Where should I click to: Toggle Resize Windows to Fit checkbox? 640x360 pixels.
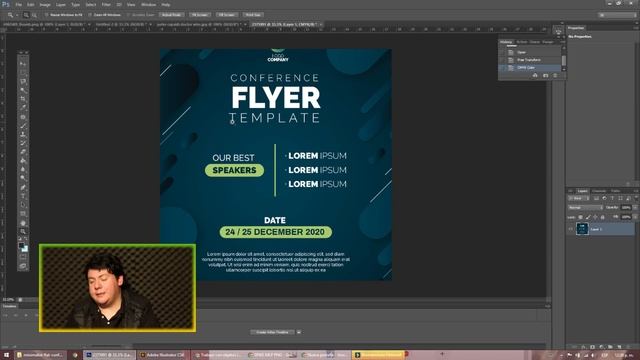47,15
